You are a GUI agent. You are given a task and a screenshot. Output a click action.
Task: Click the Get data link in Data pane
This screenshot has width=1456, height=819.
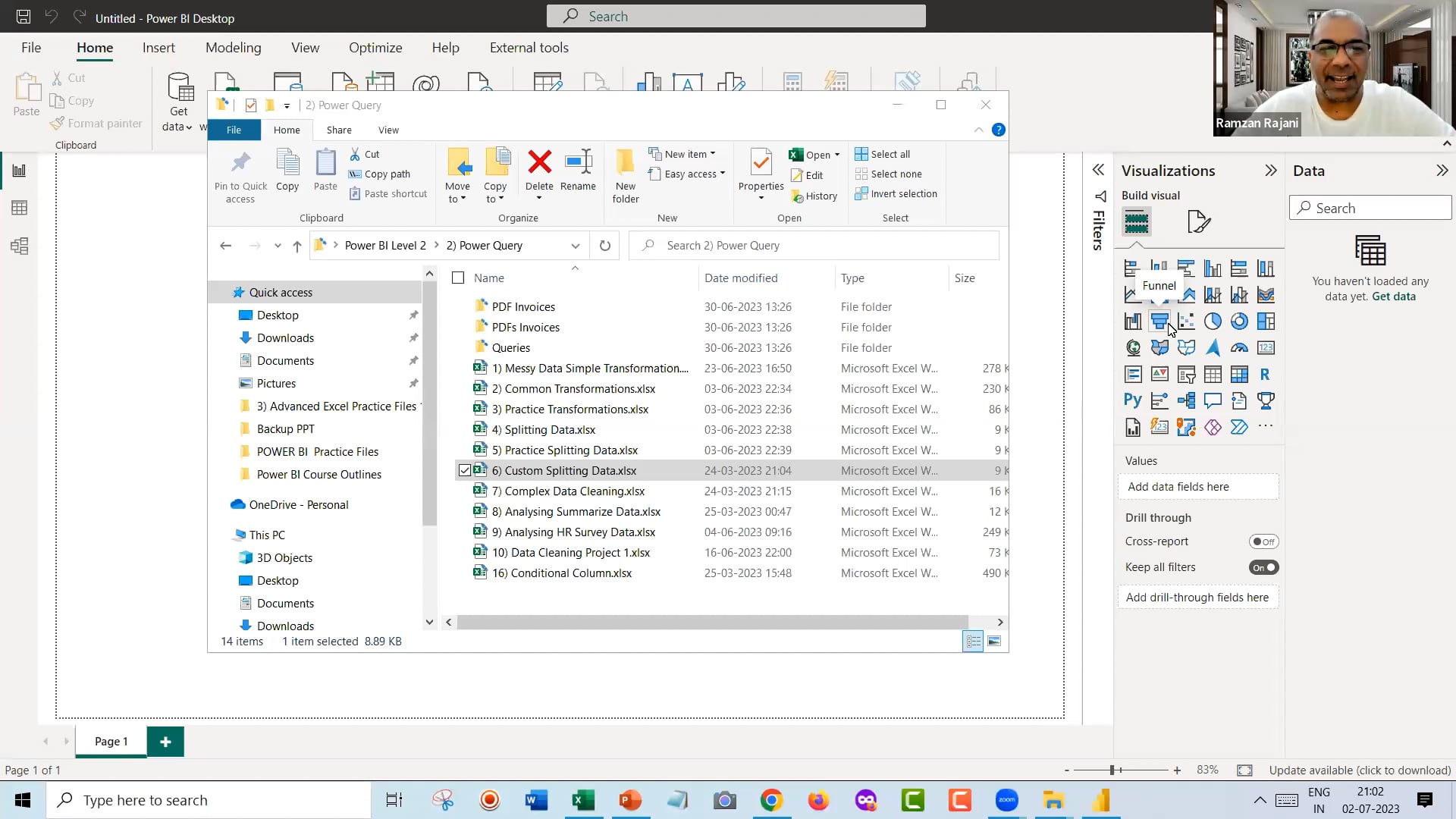click(x=1393, y=297)
